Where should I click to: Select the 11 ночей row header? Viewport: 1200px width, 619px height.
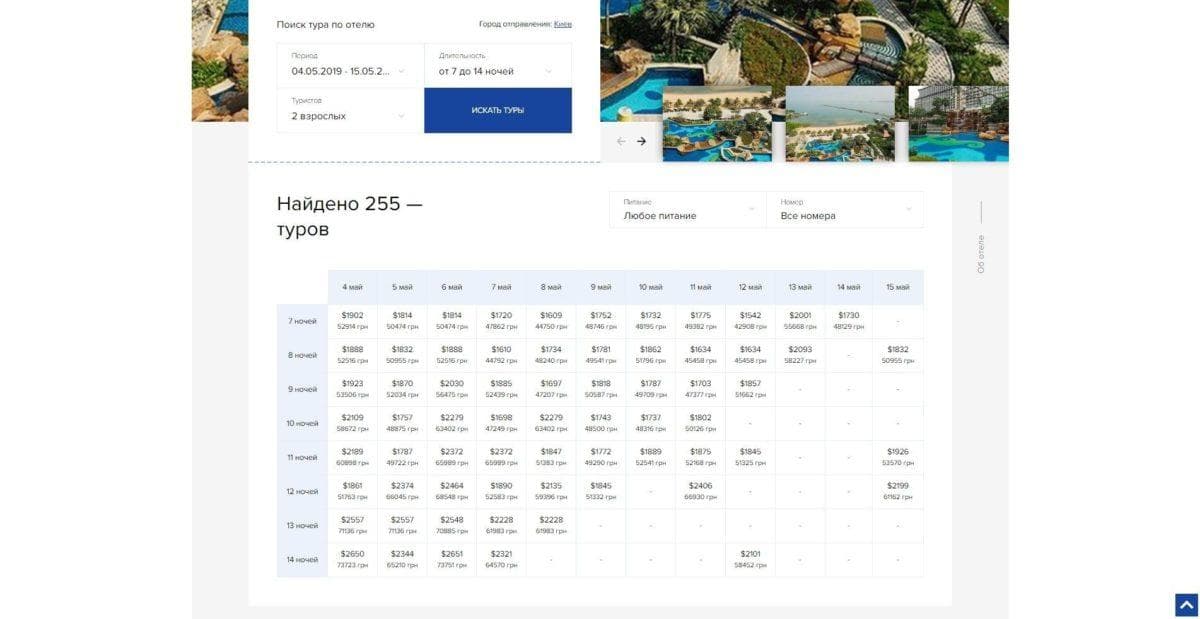(x=302, y=457)
